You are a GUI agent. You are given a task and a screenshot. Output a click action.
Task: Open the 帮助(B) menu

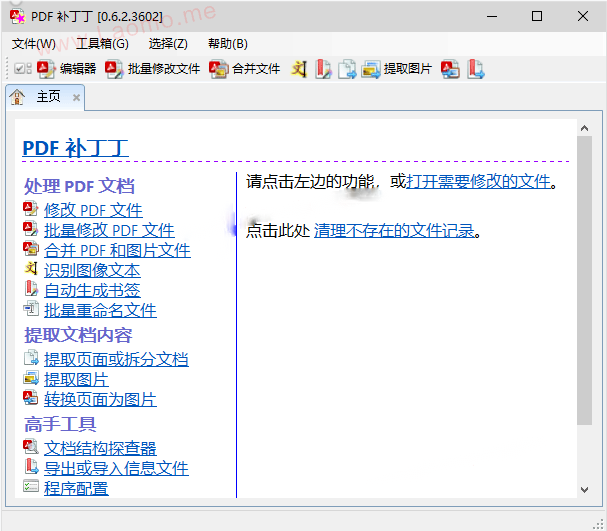click(228, 44)
